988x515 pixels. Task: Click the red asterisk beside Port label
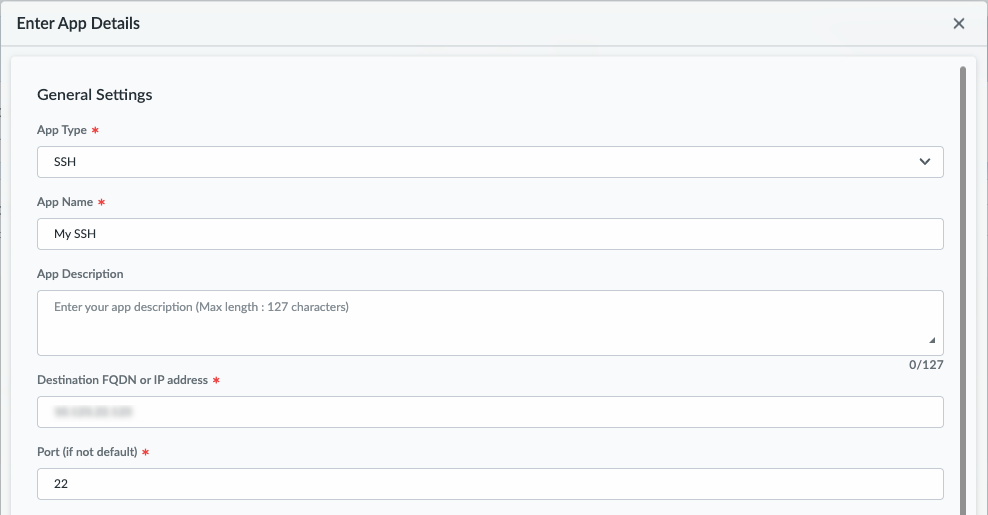pyautogui.click(x=146, y=452)
